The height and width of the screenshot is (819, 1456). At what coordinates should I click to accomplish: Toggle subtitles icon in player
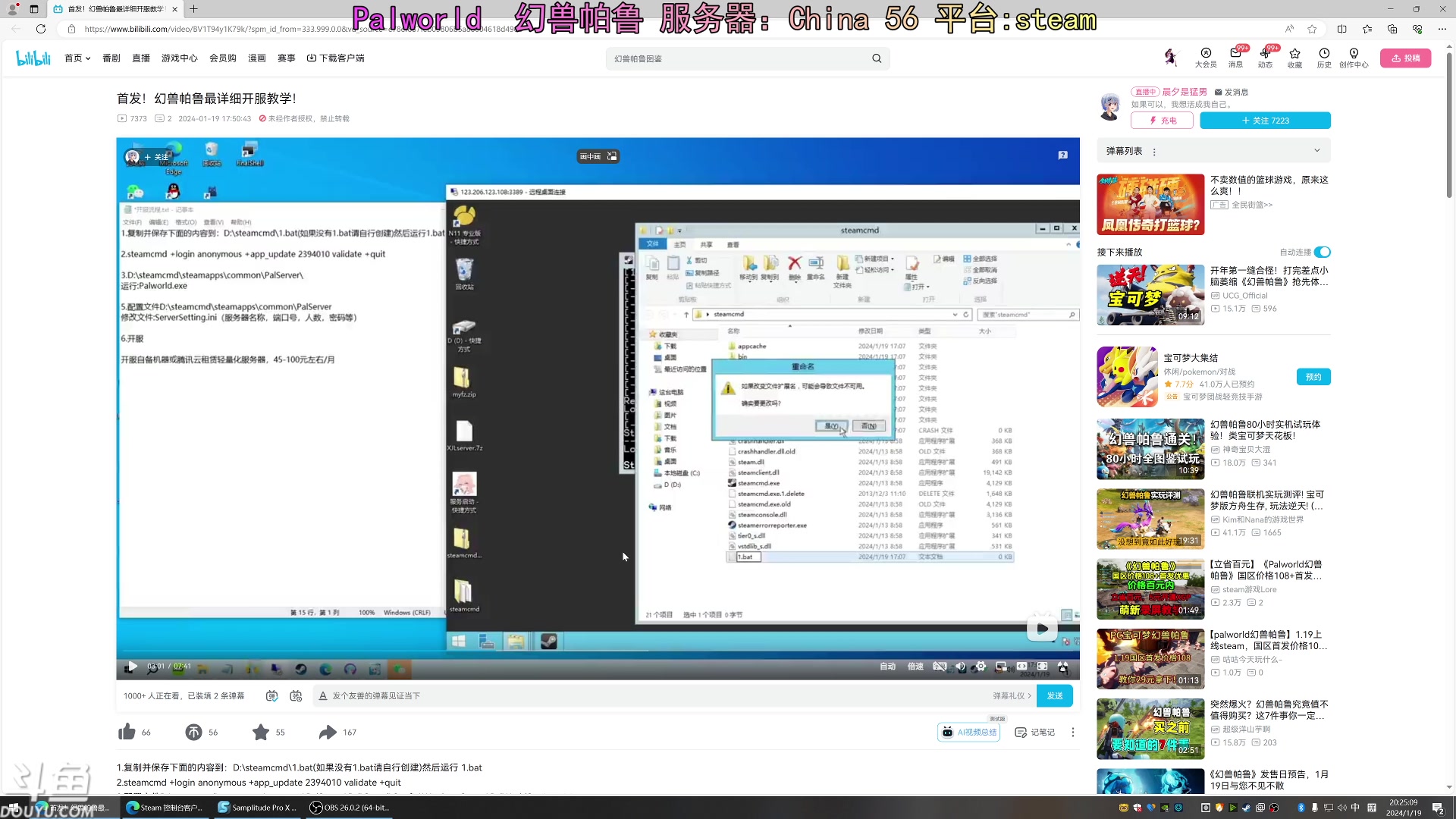[940, 667]
